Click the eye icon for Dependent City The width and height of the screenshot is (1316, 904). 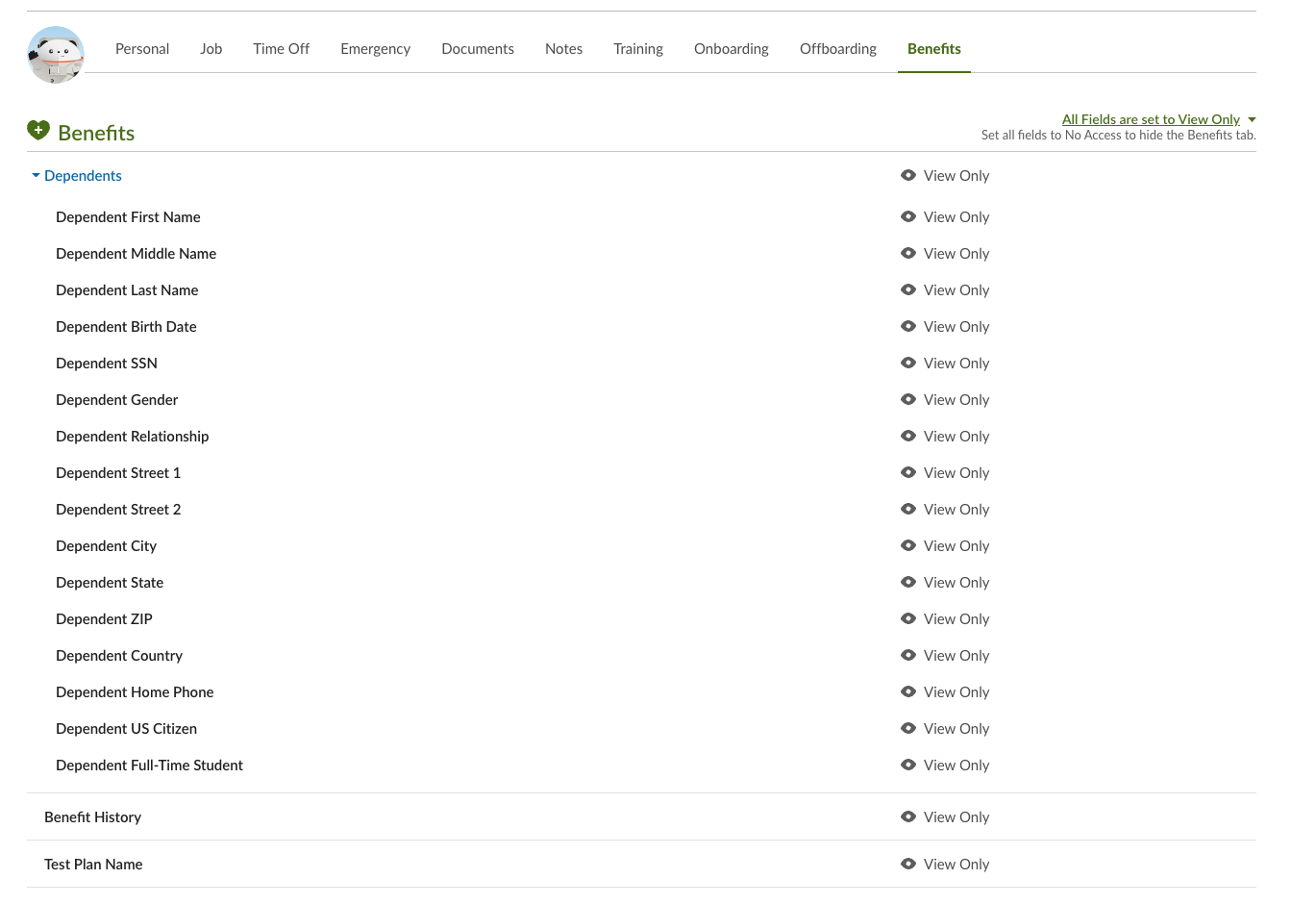pyautogui.click(x=908, y=546)
